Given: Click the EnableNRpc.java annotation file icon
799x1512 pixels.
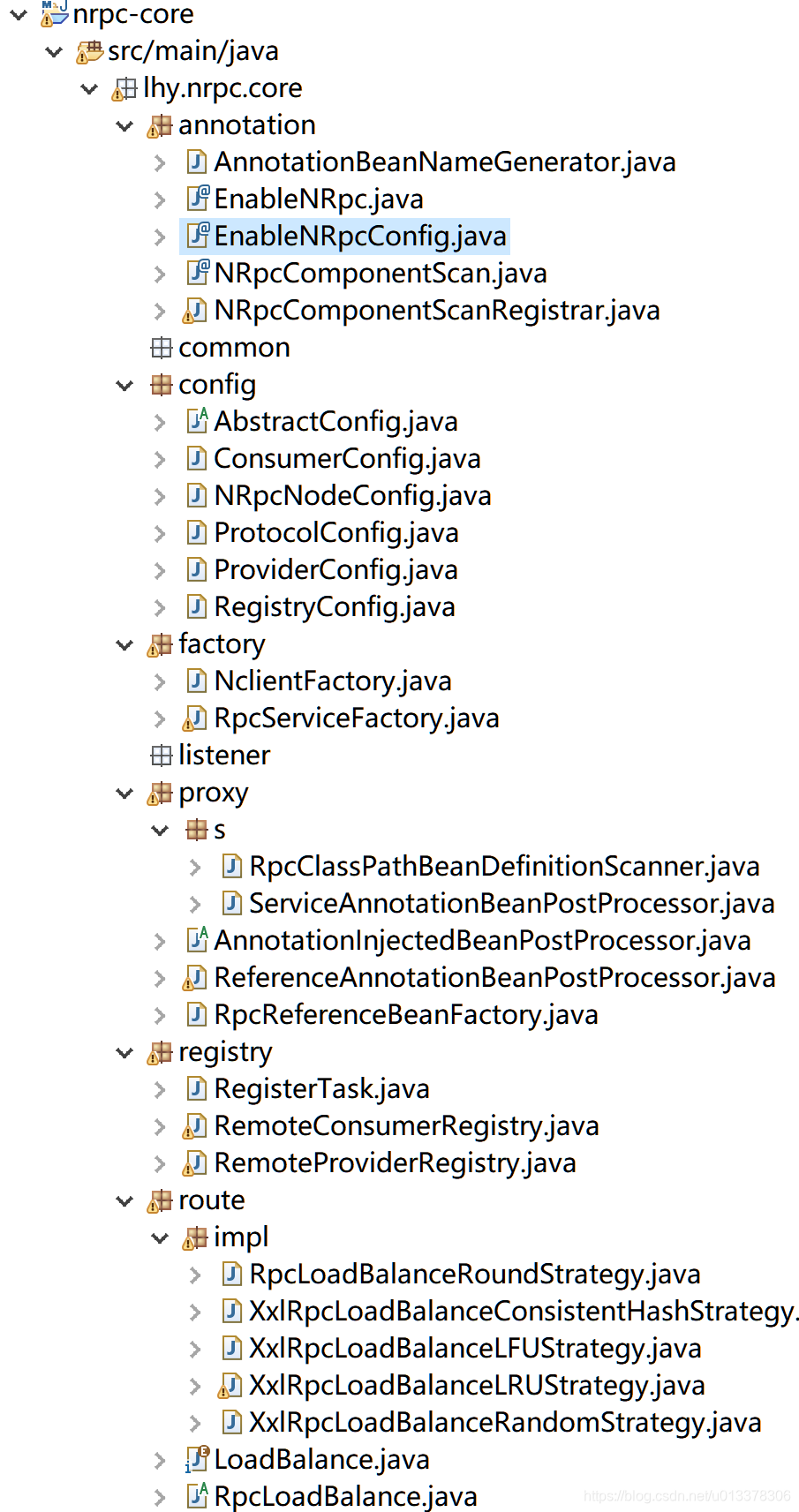Looking at the screenshot, I should coord(197,199).
